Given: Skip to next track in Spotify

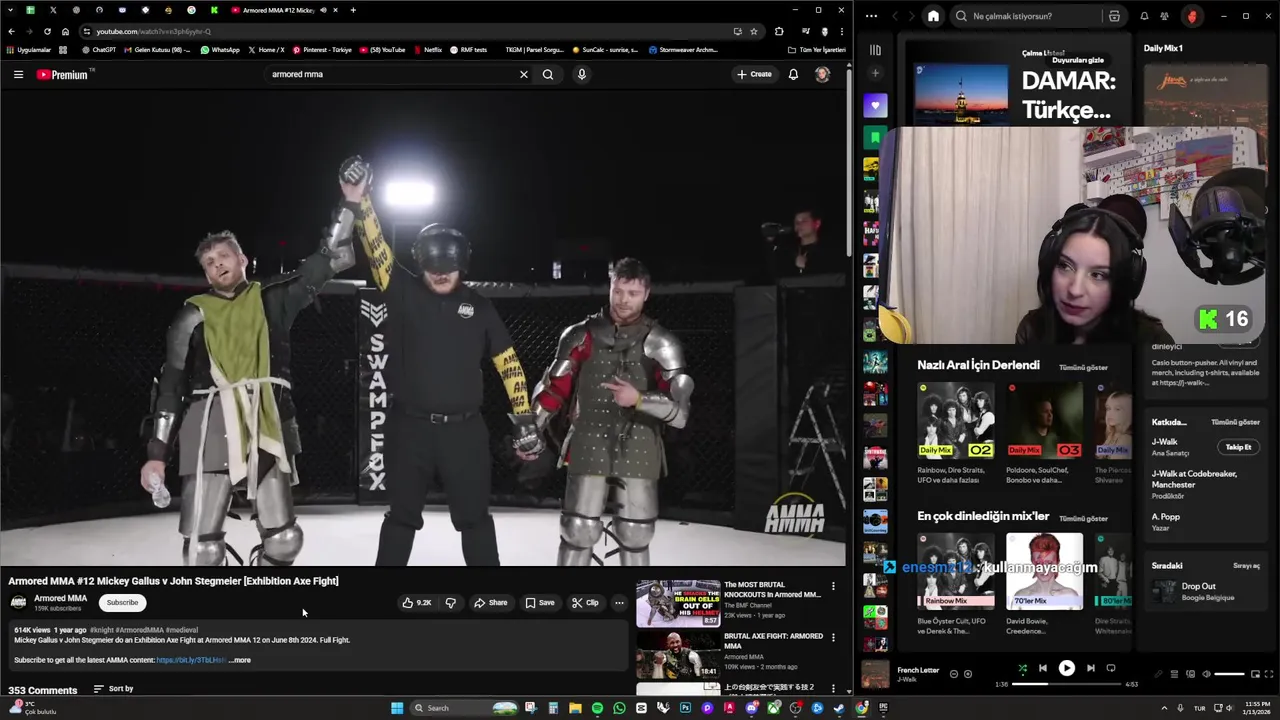Looking at the screenshot, I should click(1090, 668).
